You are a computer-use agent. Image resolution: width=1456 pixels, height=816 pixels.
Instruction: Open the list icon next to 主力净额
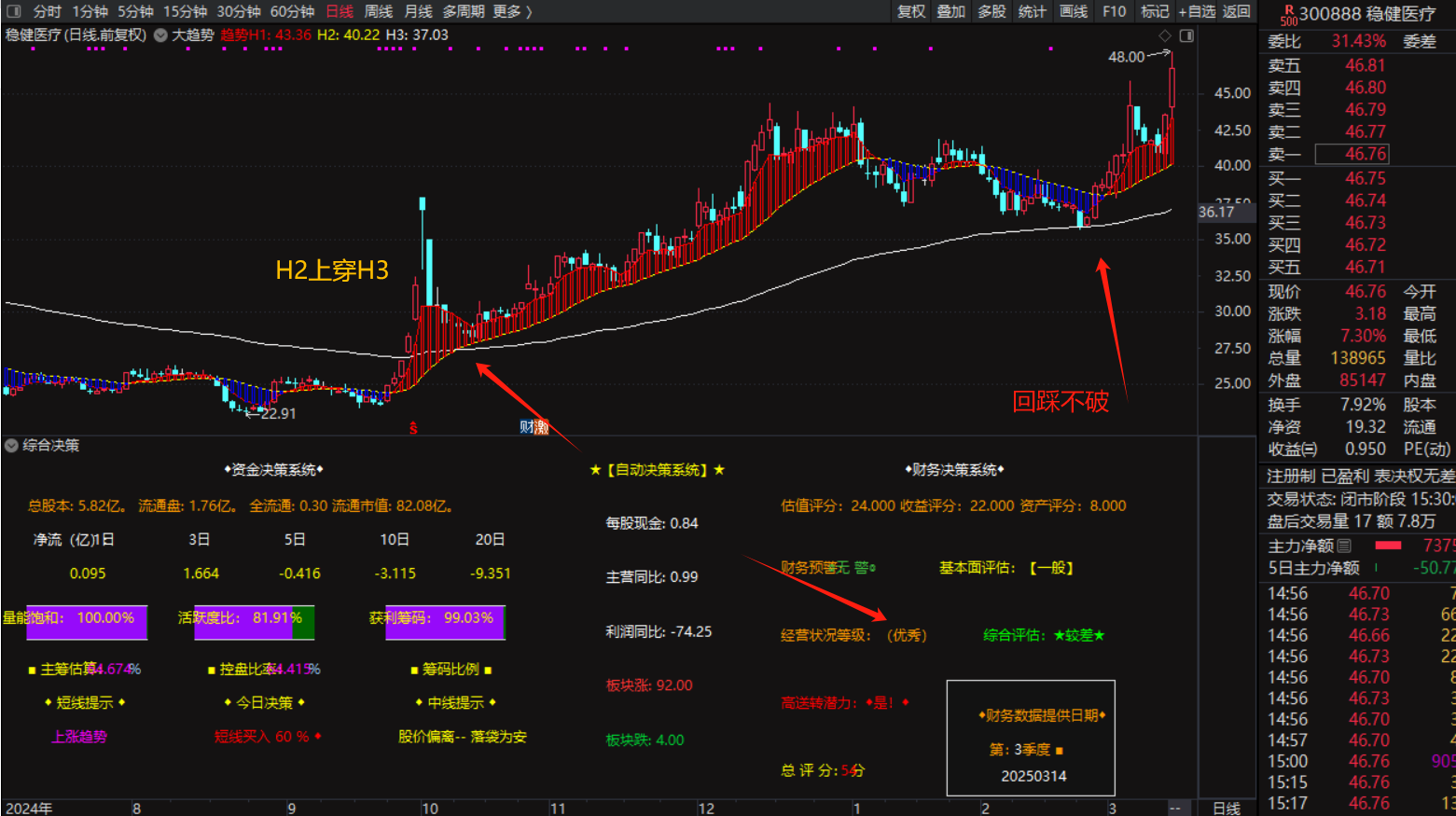point(1344,546)
